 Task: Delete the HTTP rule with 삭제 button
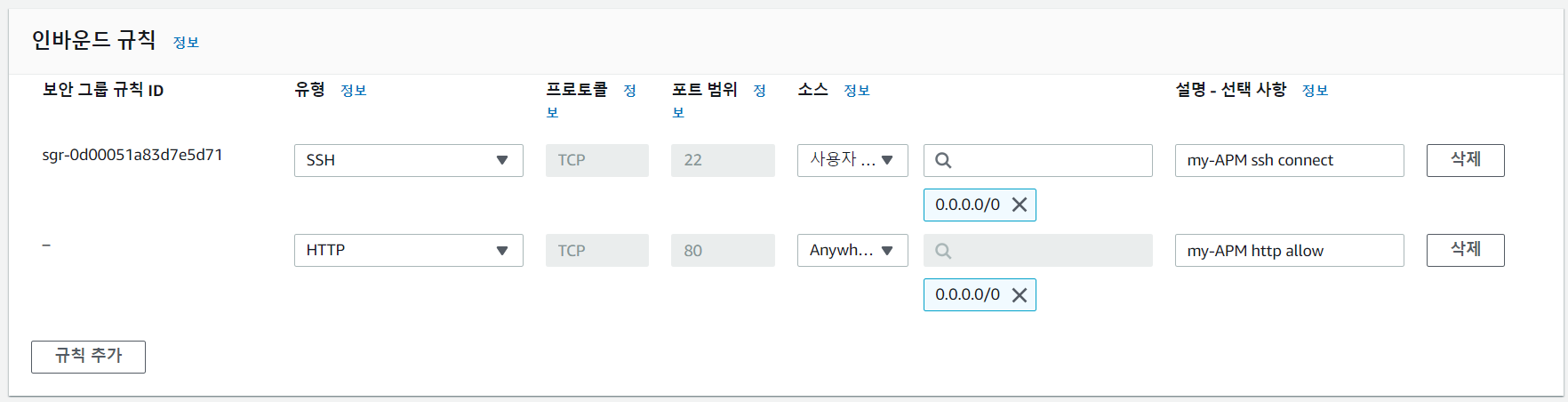1465,250
